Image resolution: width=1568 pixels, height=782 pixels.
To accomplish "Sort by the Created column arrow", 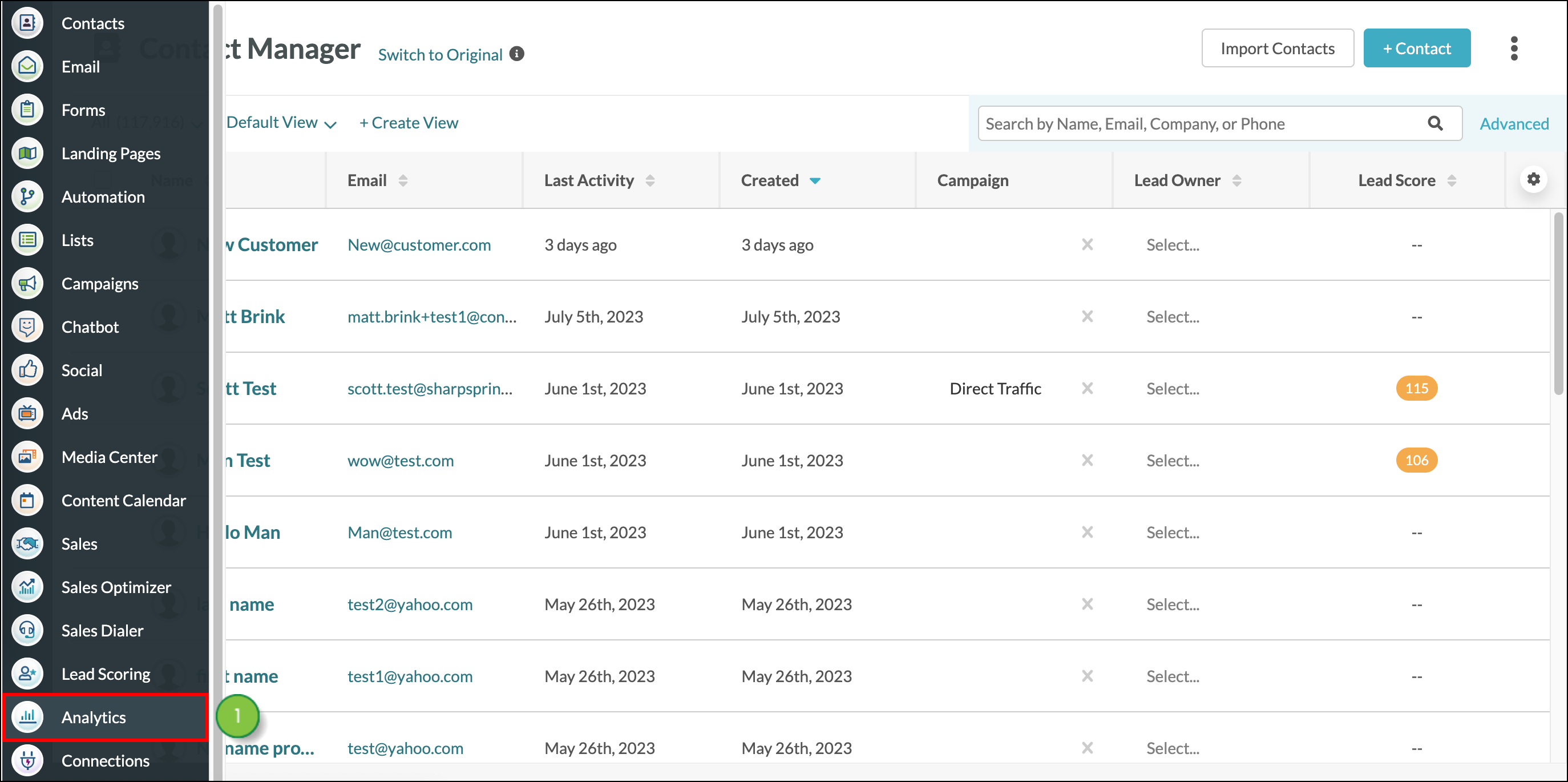I will (x=815, y=181).
